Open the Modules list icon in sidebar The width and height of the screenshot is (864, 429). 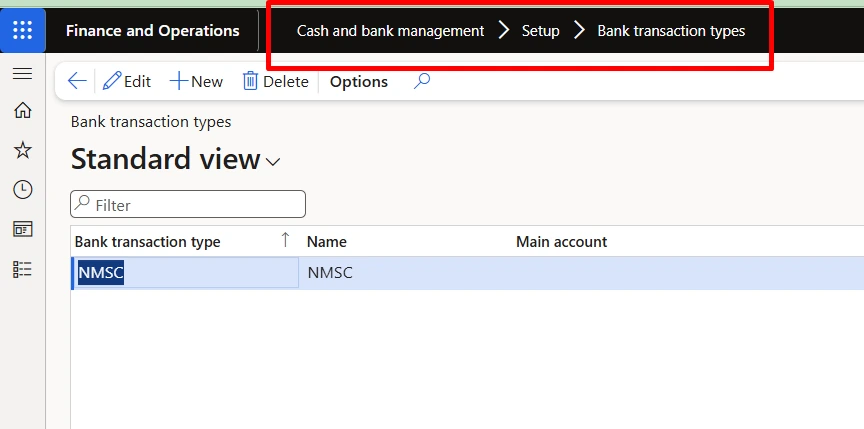click(x=23, y=269)
